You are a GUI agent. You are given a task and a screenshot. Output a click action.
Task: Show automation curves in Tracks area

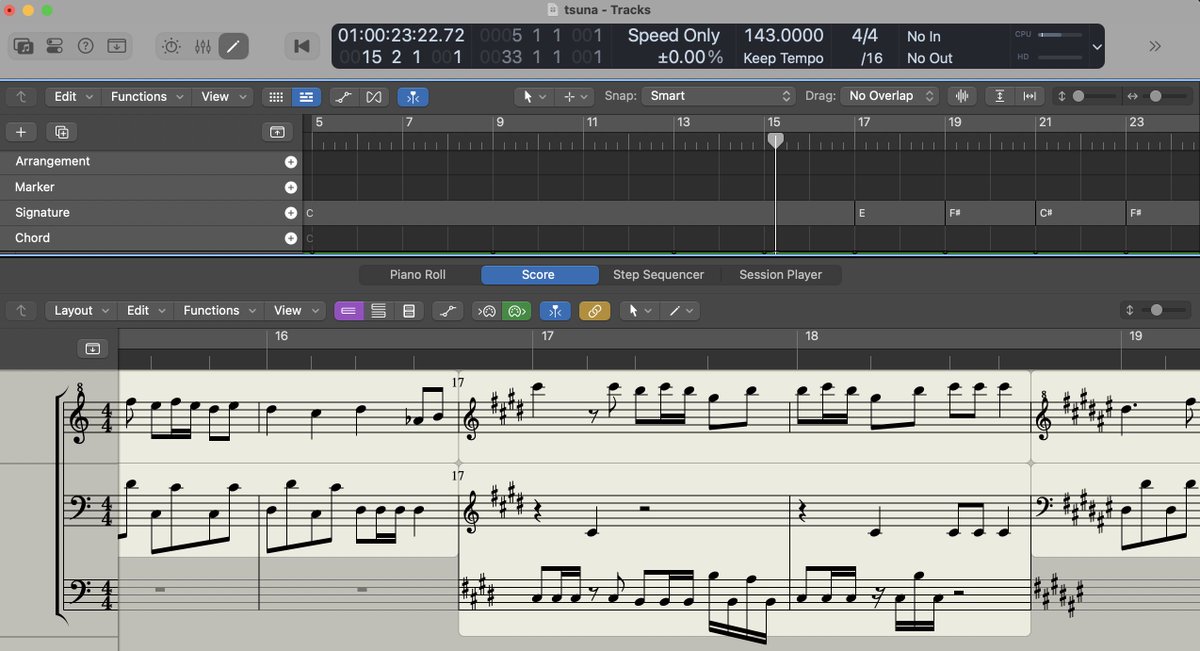pos(343,97)
